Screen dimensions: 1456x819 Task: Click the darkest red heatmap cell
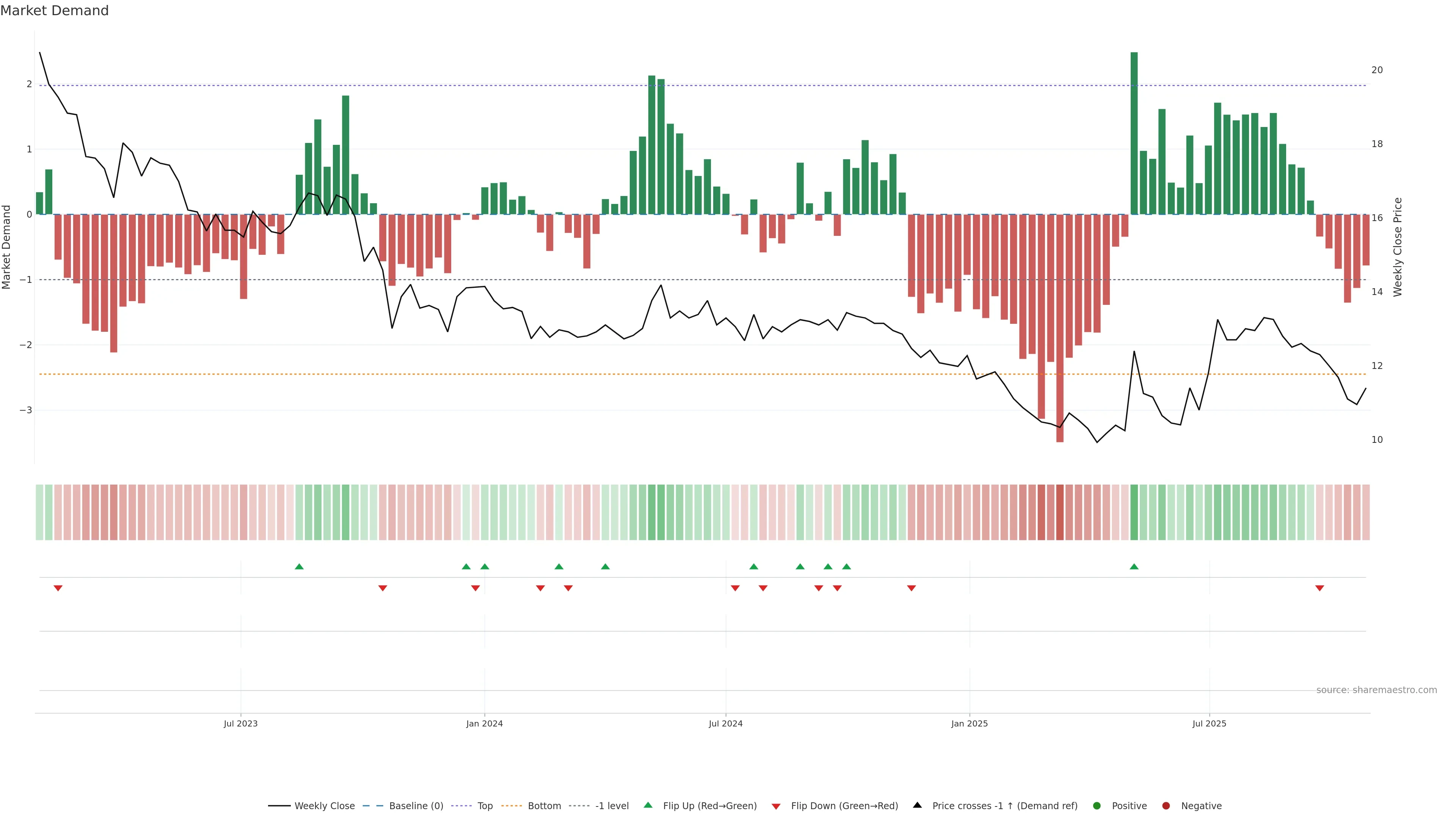[x=1060, y=512]
